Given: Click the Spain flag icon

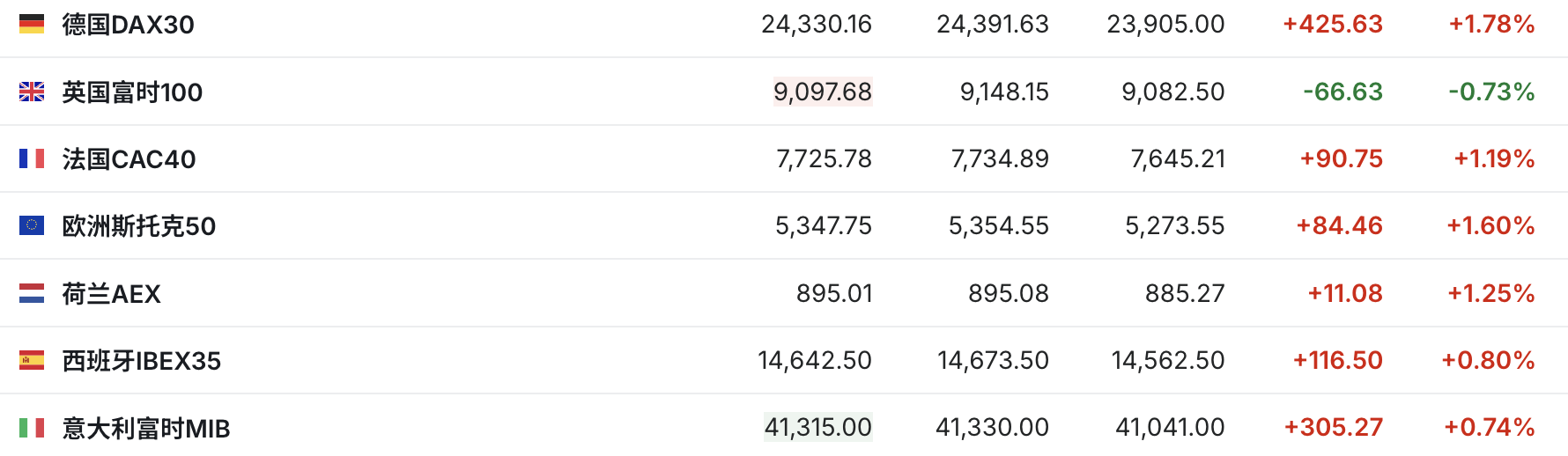Looking at the screenshot, I should coord(32,360).
